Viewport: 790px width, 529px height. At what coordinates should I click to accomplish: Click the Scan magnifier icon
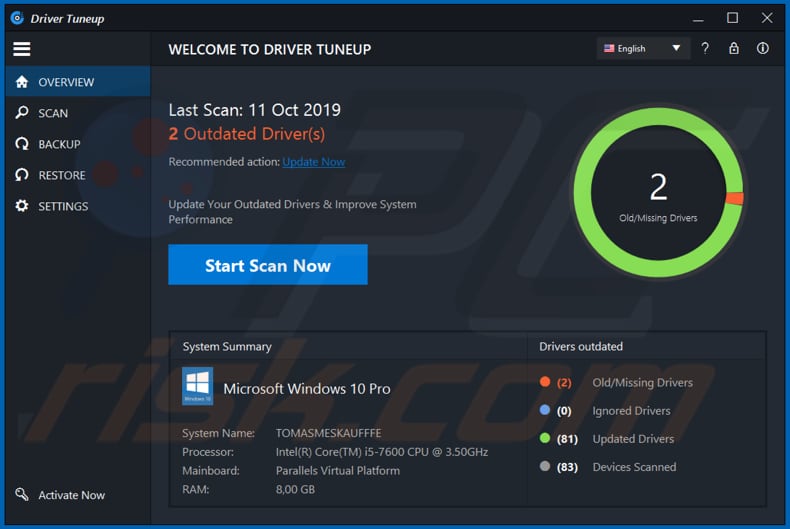[22, 112]
